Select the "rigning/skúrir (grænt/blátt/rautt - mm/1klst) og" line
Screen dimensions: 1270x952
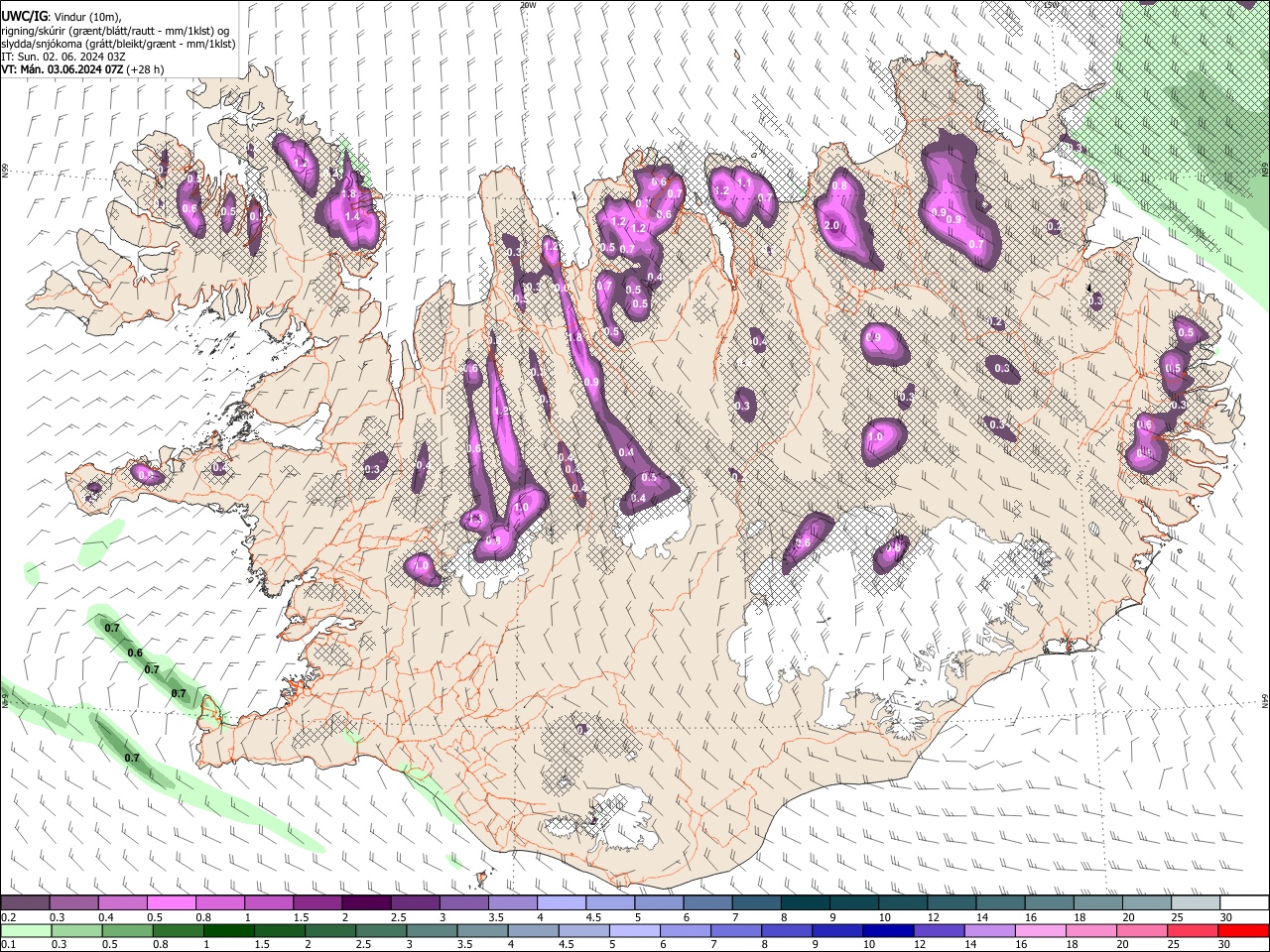tap(115, 30)
